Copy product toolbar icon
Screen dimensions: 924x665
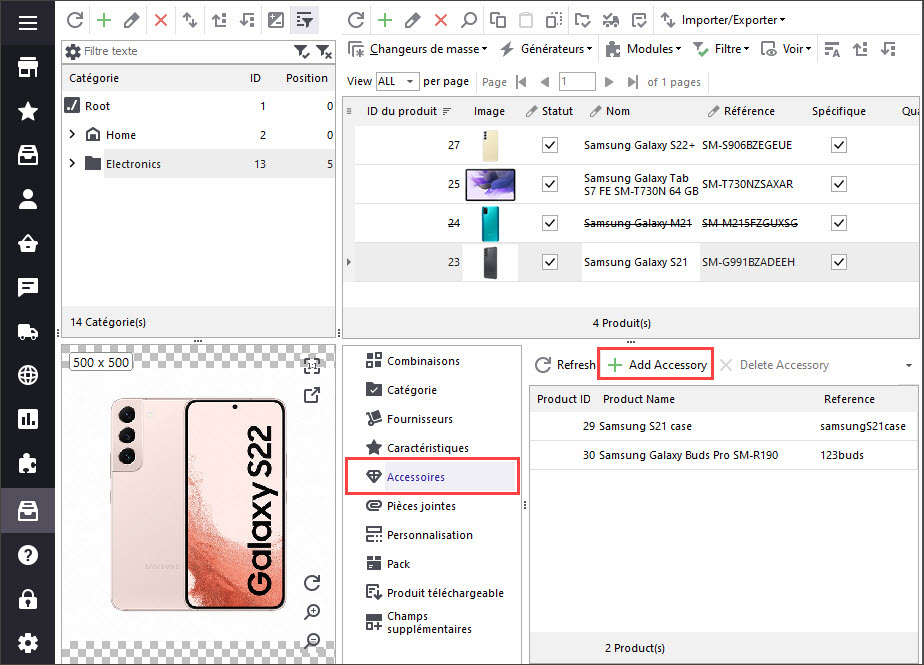[498, 20]
